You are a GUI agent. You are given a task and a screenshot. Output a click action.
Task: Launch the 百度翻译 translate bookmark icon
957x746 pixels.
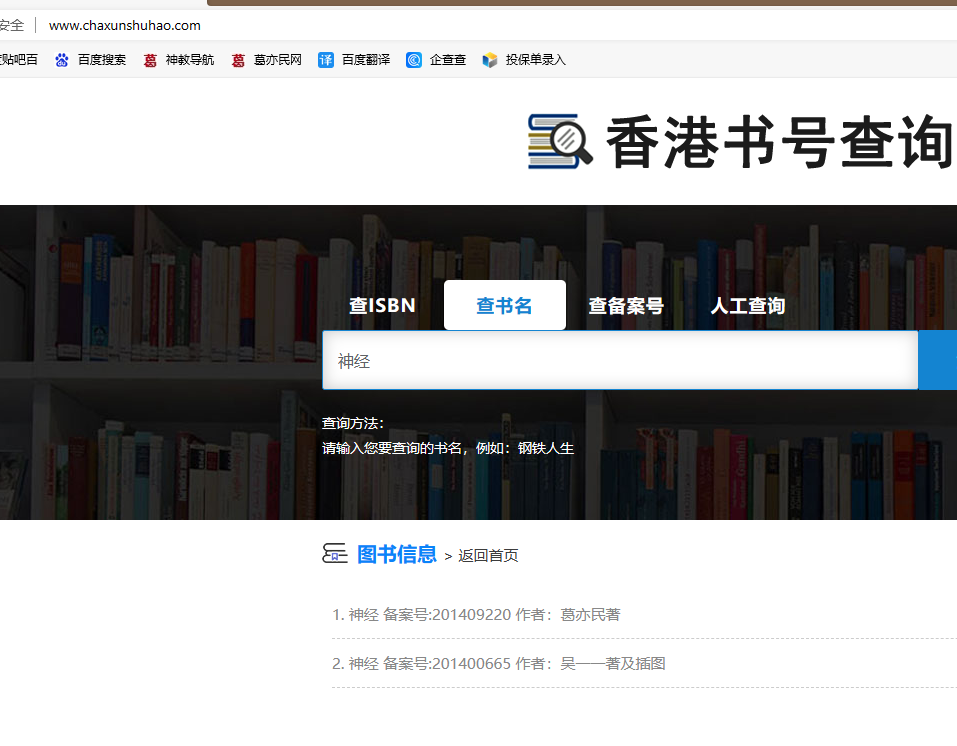point(326,60)
